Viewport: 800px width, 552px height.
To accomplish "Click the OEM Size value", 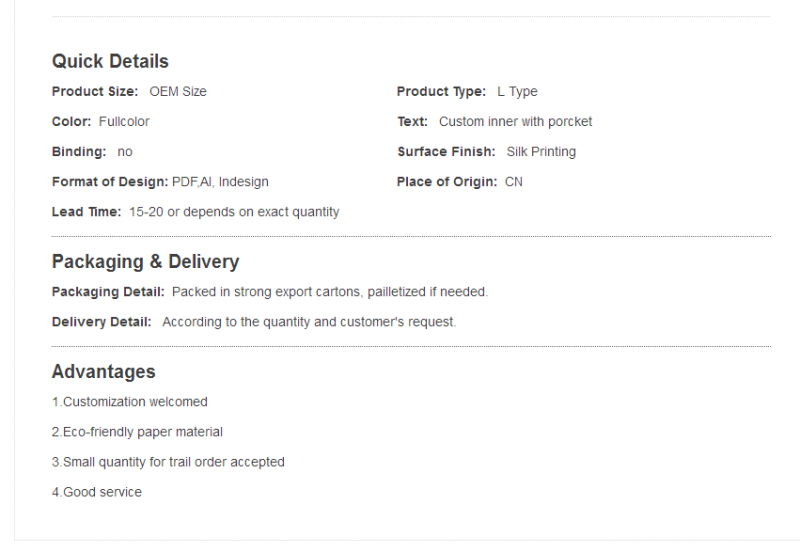I will 178,91.
